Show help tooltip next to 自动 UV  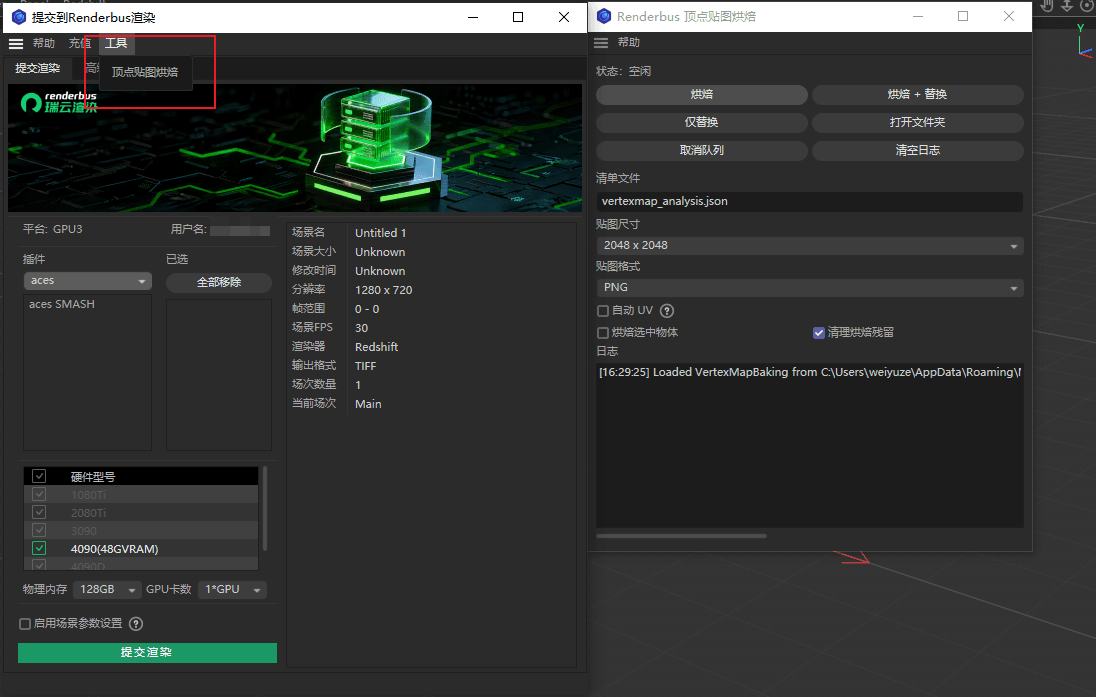point(667,310)
